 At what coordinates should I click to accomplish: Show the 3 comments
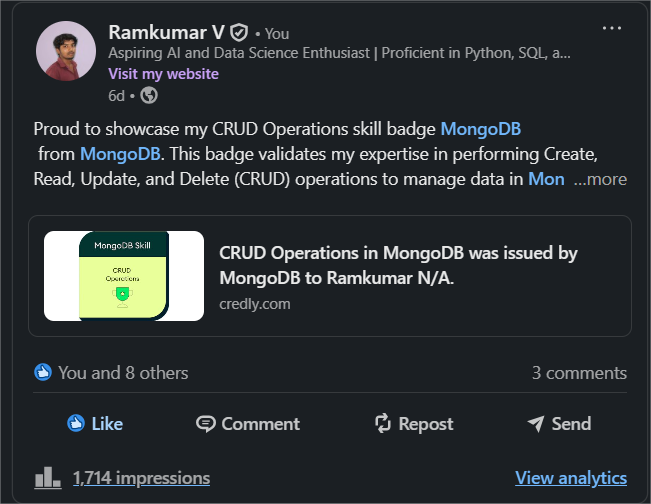[x=579, y=373]
